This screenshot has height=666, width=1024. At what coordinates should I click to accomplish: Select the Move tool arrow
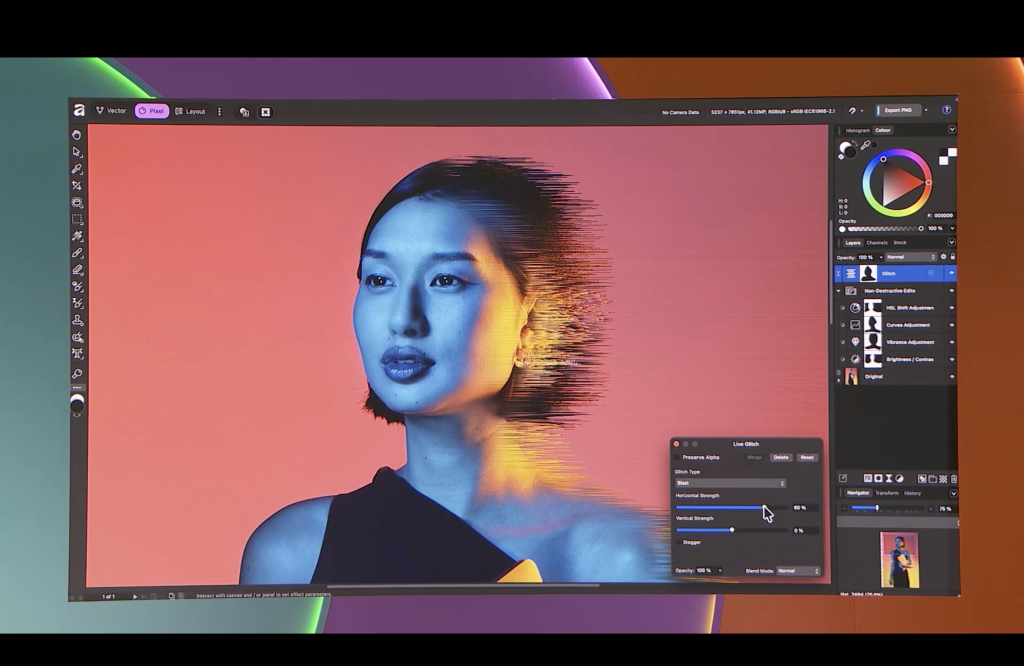[x=77, y=152]
